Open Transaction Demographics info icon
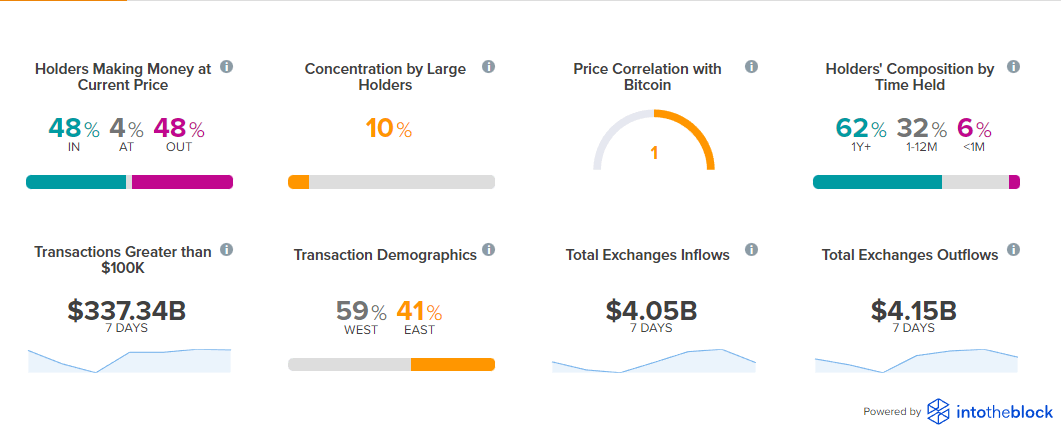Screen dimensions: 1061x433 pos(489,249)
